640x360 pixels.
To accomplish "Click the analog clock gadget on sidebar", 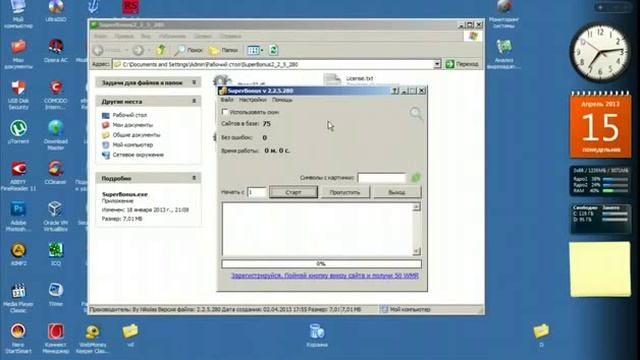I will [x=600, y=53].
